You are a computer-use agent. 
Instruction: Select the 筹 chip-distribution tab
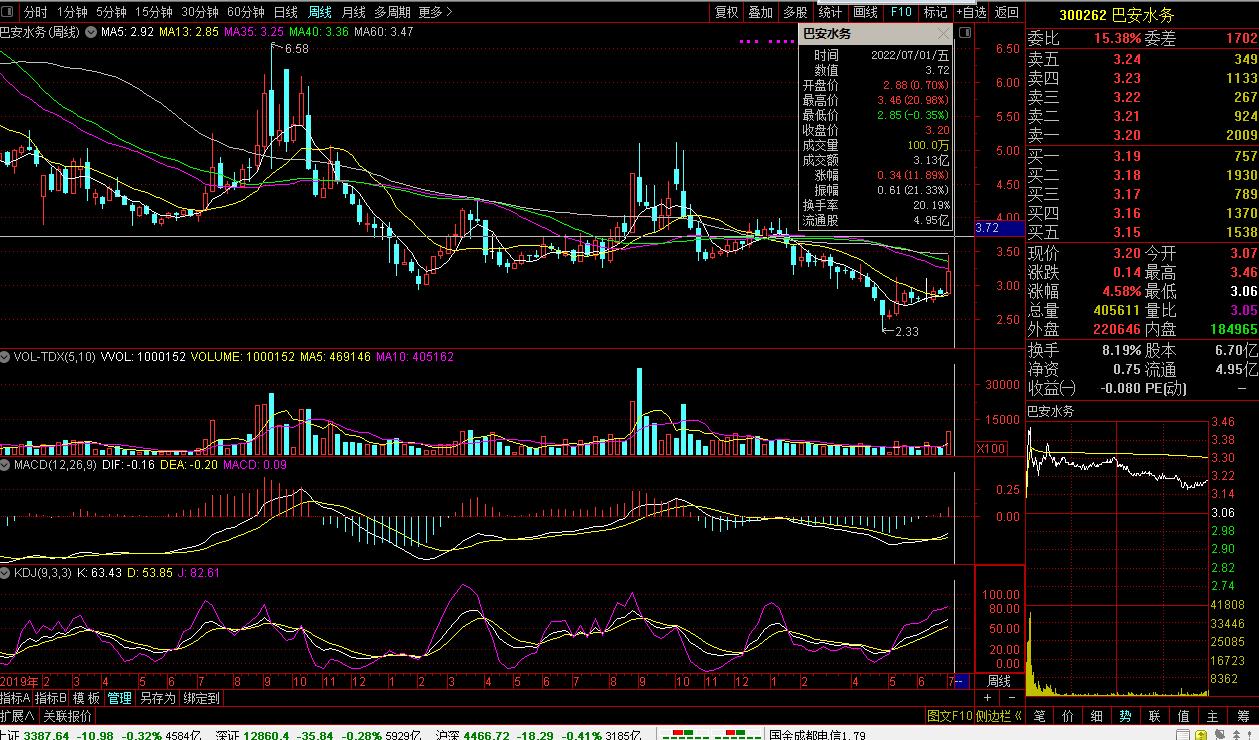click(1242, 716)
